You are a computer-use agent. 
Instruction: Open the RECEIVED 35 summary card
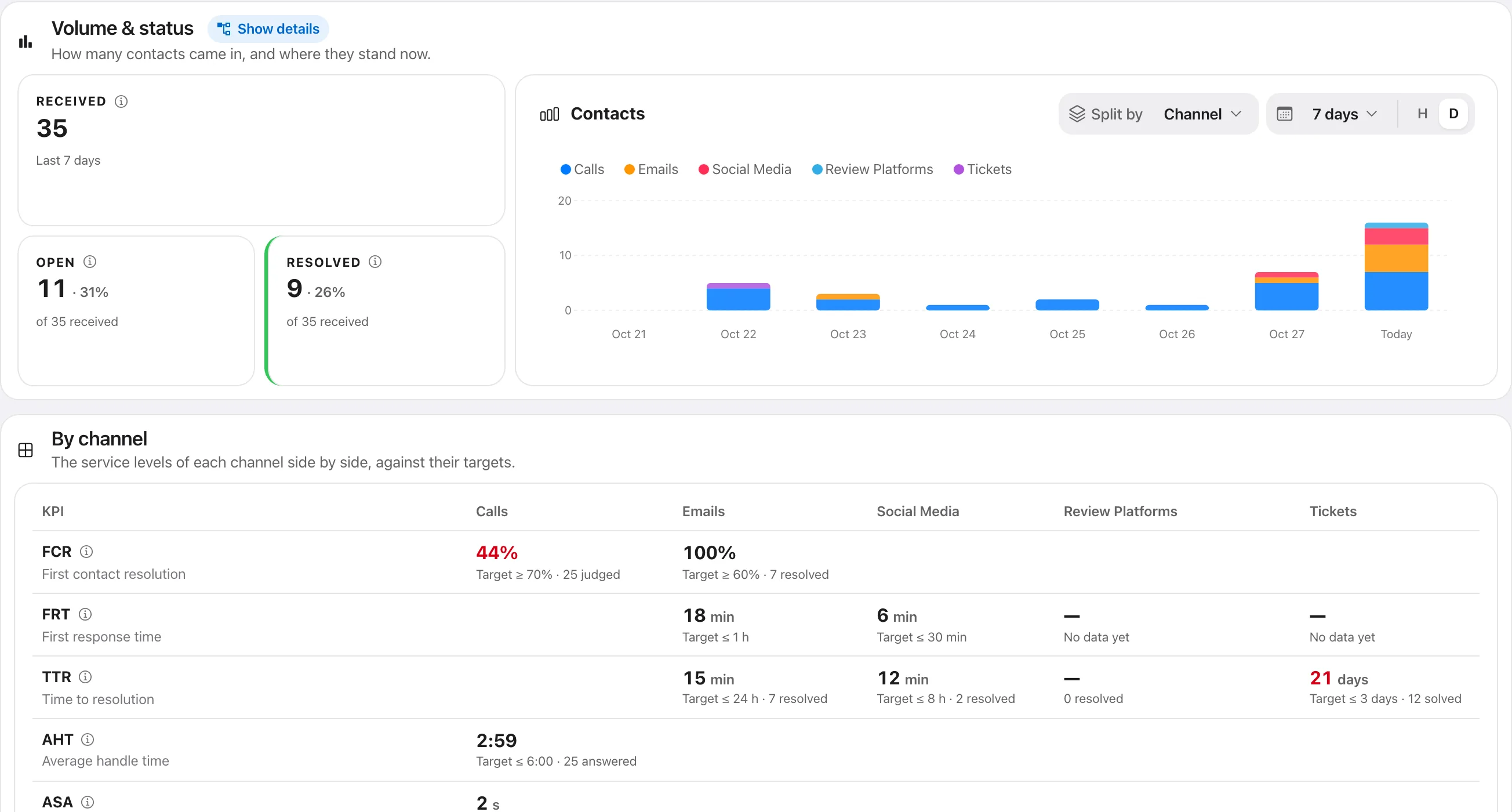261,150
